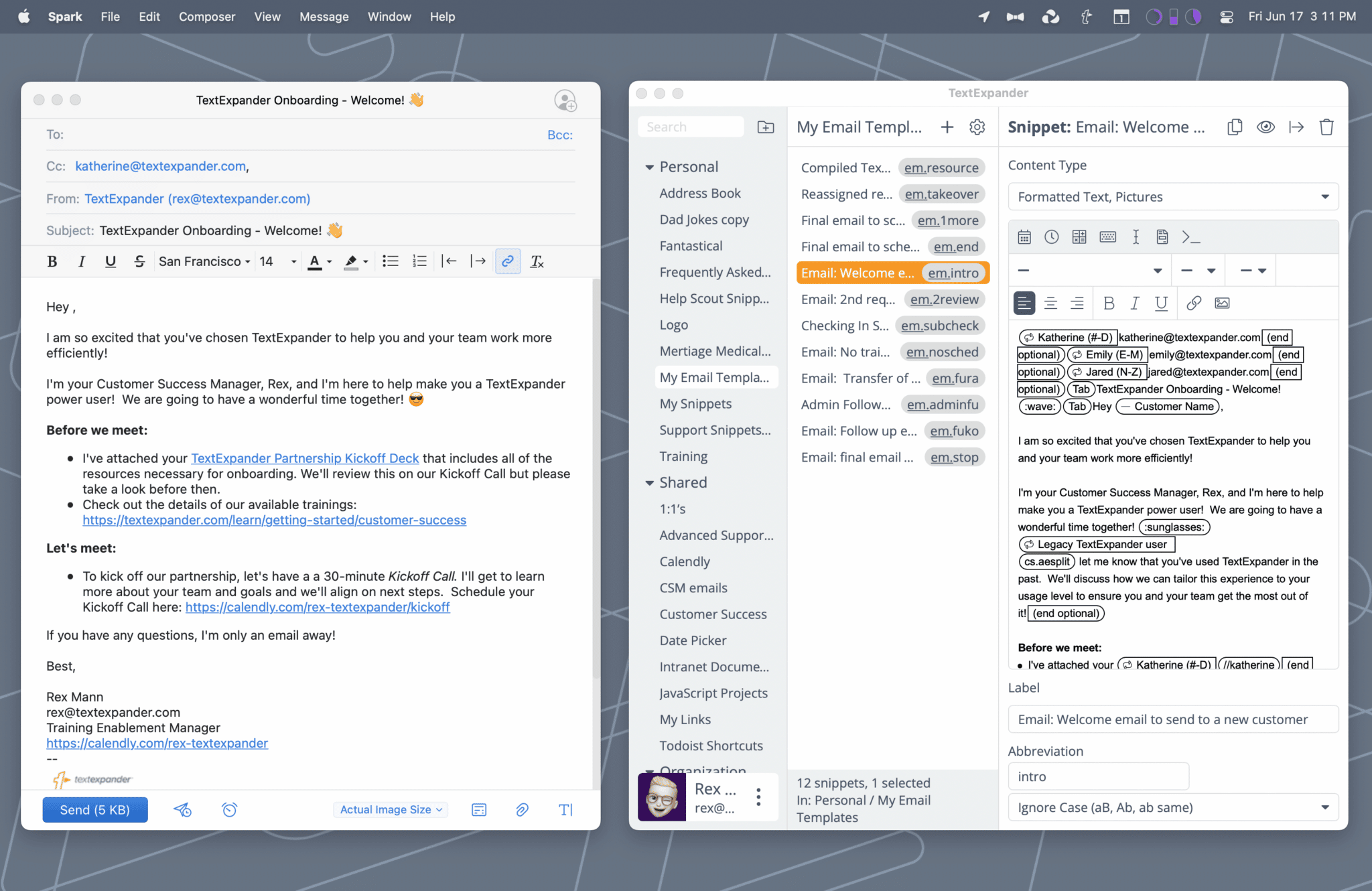1372x891 pixels.
Task: Open the San Francisco font dropdown
Action: (x=204, y=261)
